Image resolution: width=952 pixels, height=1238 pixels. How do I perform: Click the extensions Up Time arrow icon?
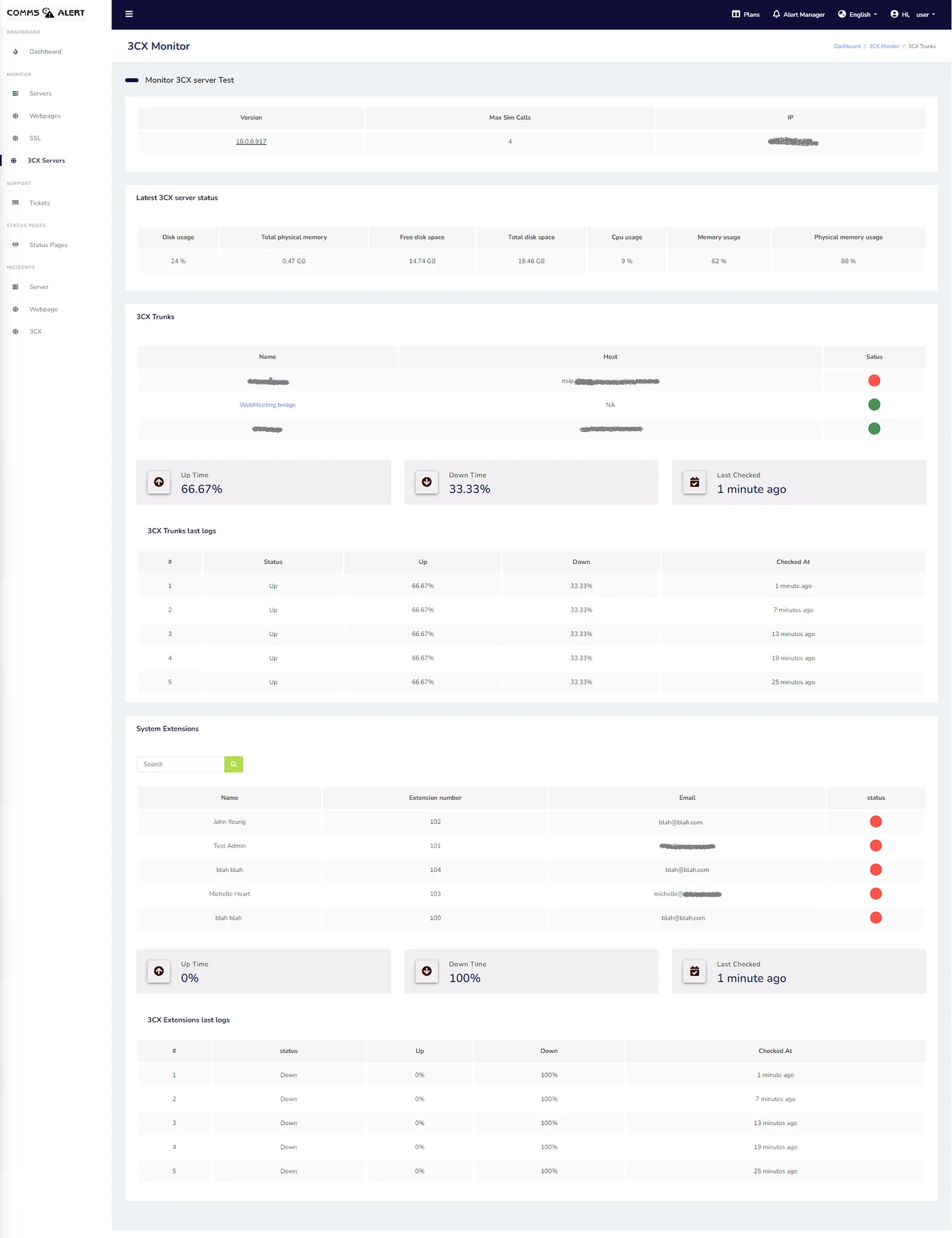point(158,971)
